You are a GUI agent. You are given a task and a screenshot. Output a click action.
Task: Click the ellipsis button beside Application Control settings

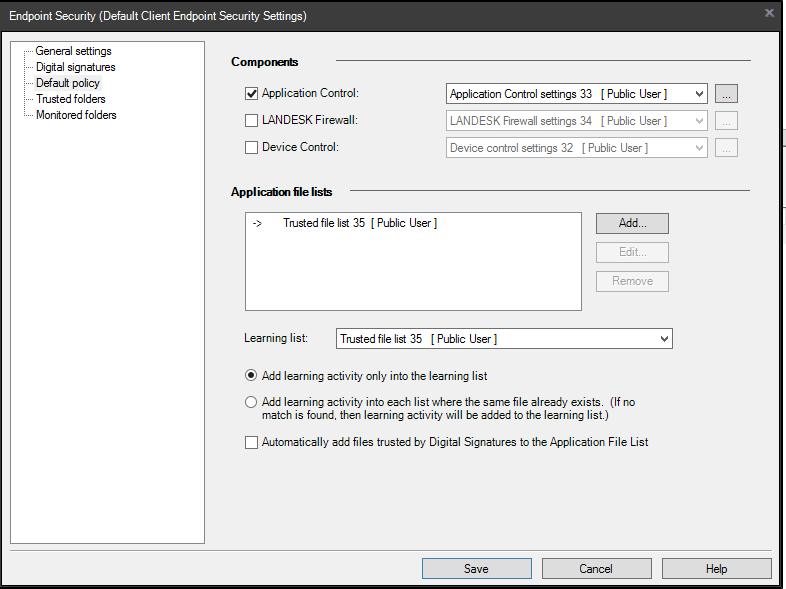pyautogui.click(x=727, y=94)
